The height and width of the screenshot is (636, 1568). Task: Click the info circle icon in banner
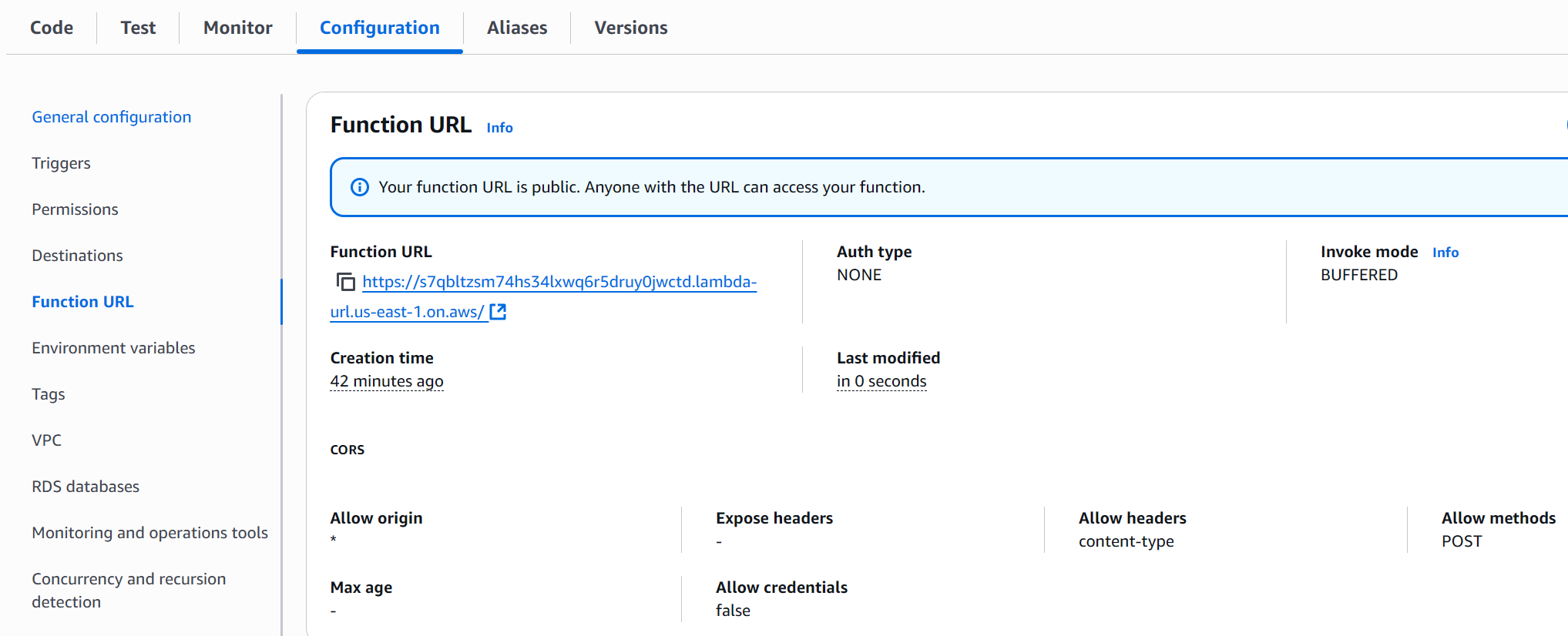359,187
